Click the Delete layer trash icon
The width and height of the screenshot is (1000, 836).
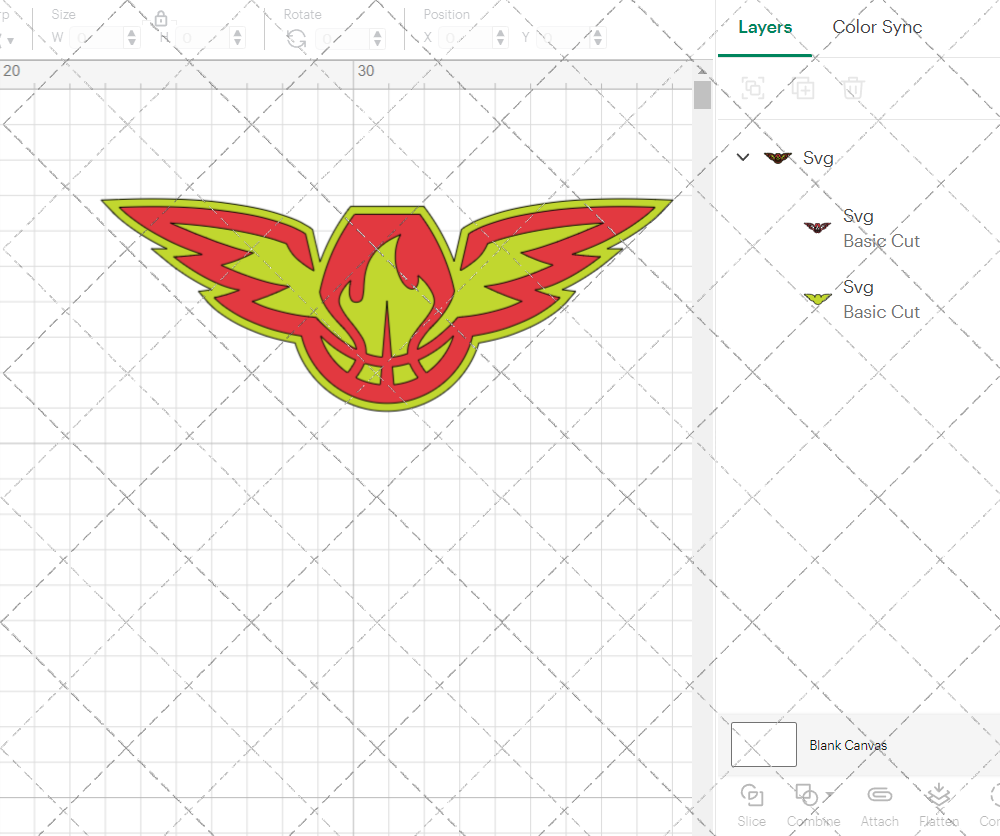point(853,87)
